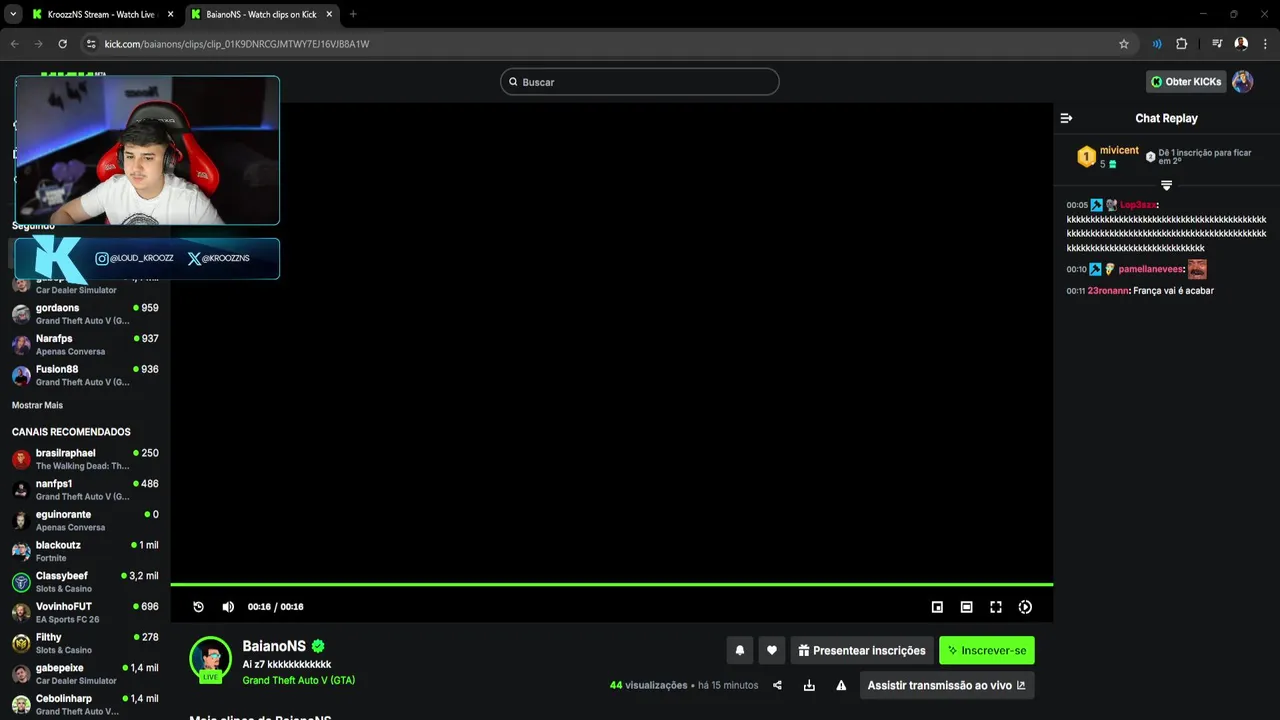
Task: Click the search magnifier icon
Action: 513,82
